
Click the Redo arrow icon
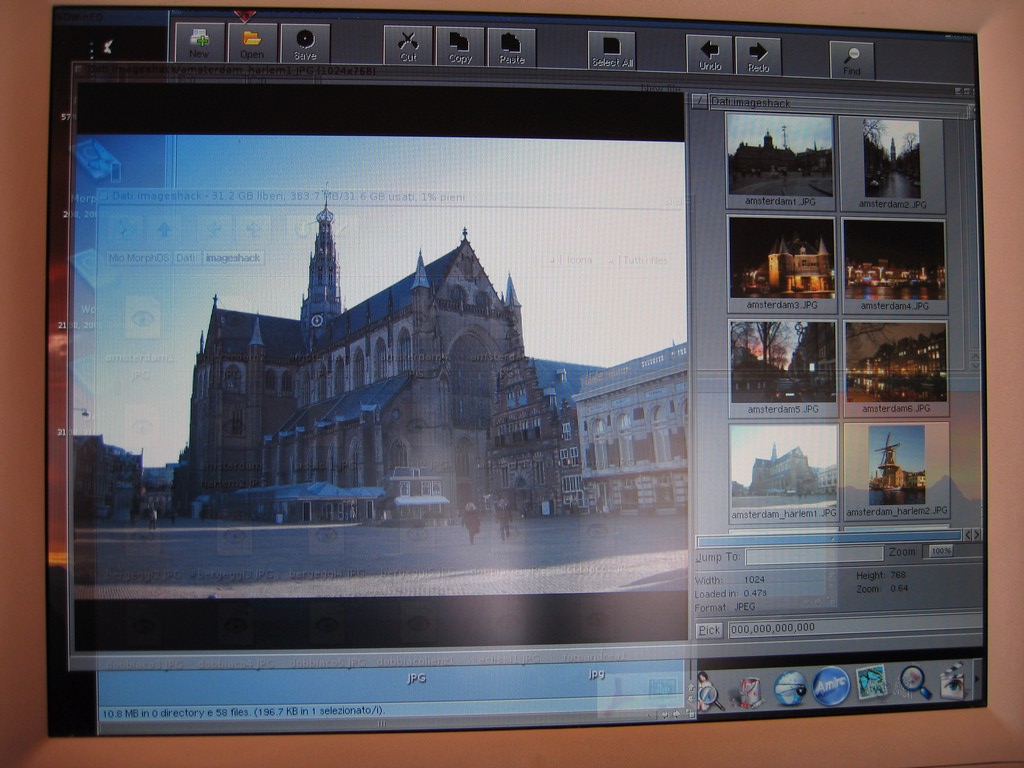758,54
